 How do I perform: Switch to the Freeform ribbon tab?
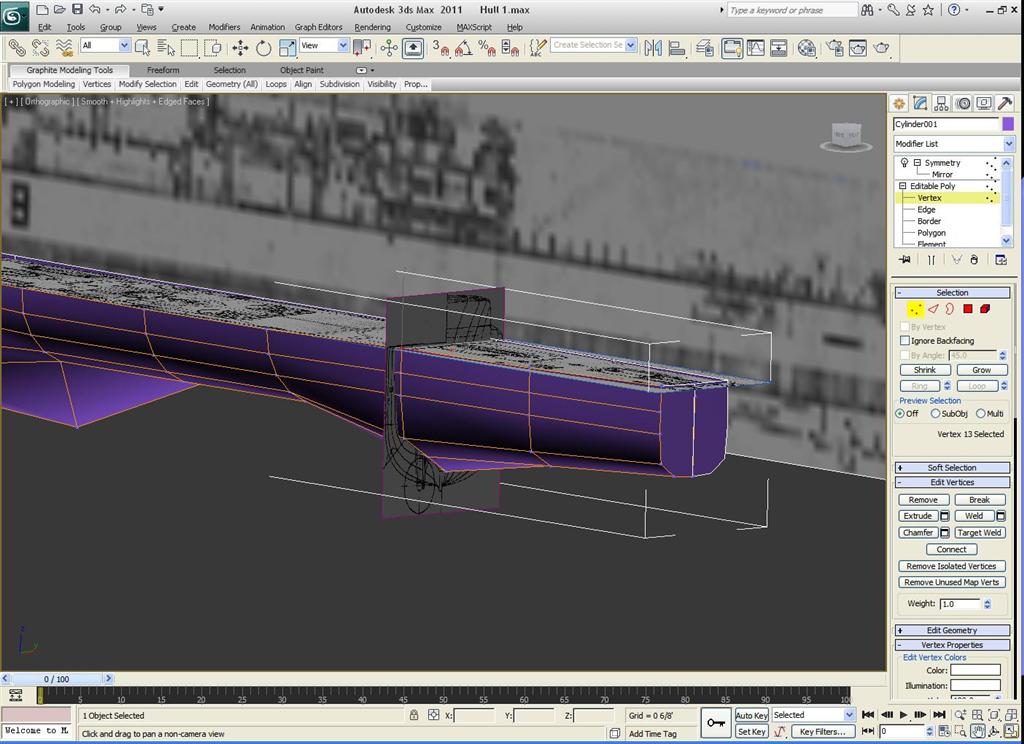coord(163,70)
